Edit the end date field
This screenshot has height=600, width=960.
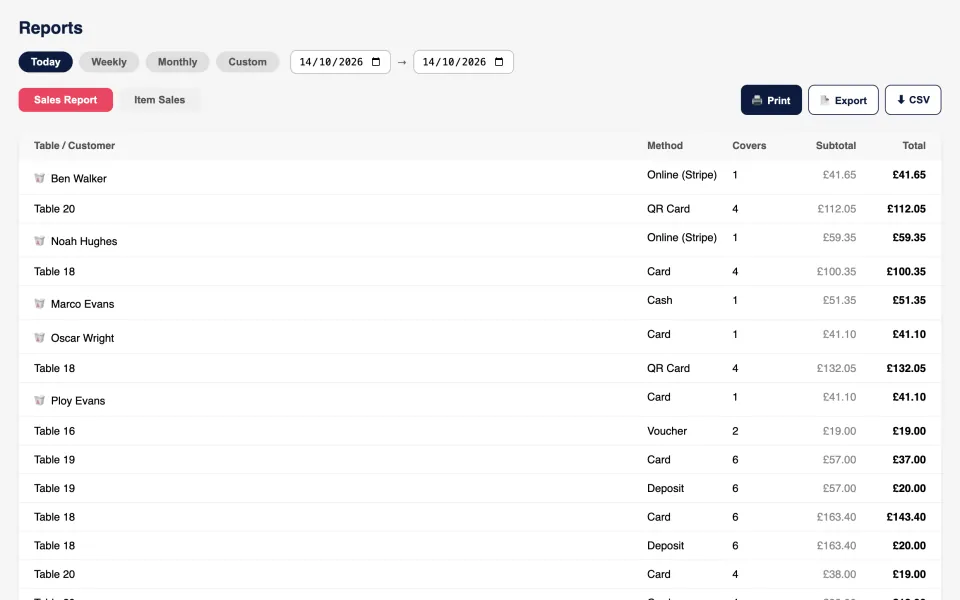(x=463, y=62)
